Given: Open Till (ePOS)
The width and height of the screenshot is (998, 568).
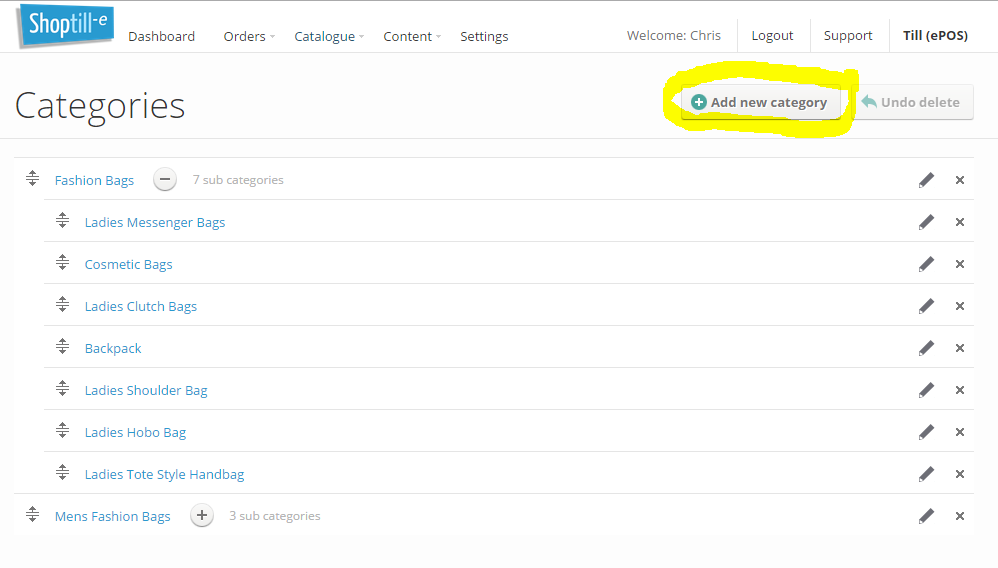Looking at the screenshot, I should [x=935, y=36].
